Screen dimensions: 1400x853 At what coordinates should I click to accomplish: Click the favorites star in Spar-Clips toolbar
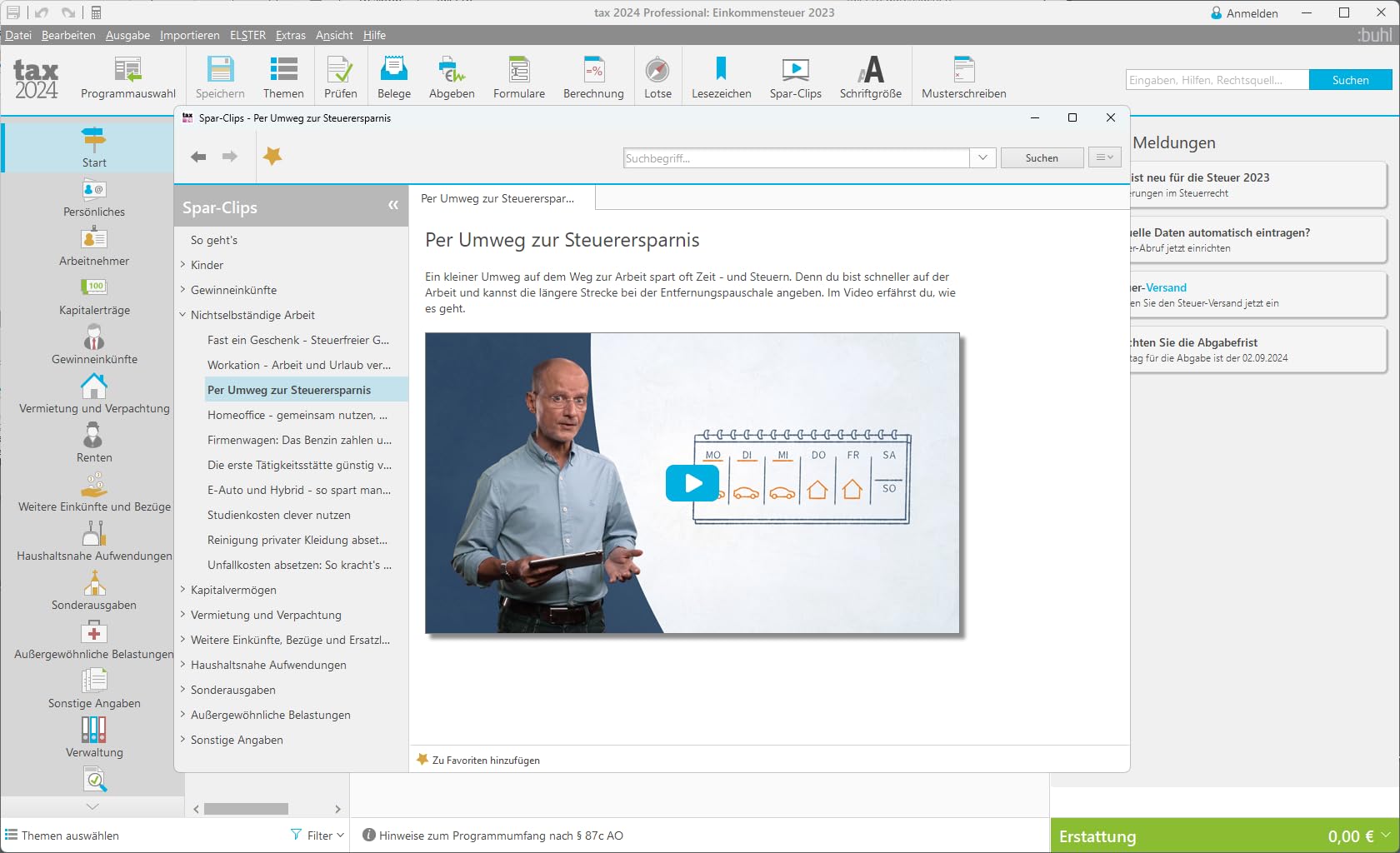click(x=272, y=156)
